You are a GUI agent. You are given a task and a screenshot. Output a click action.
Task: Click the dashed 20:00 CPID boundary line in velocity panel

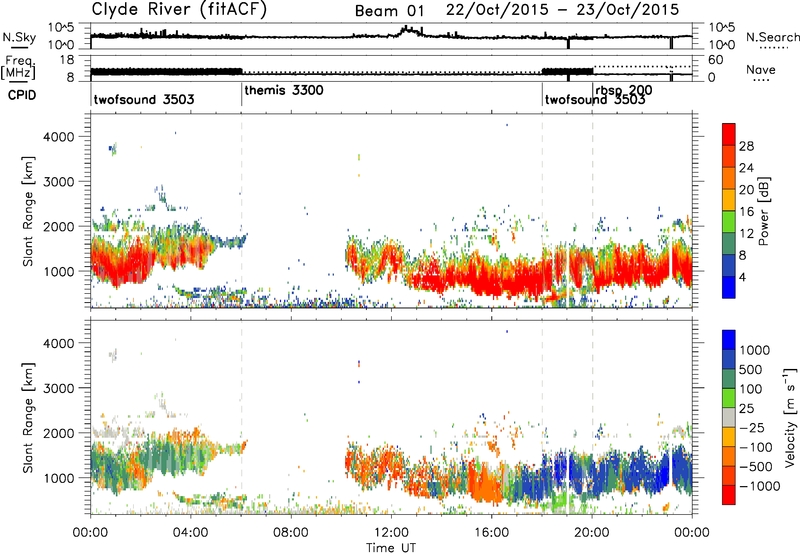[592, 417]
